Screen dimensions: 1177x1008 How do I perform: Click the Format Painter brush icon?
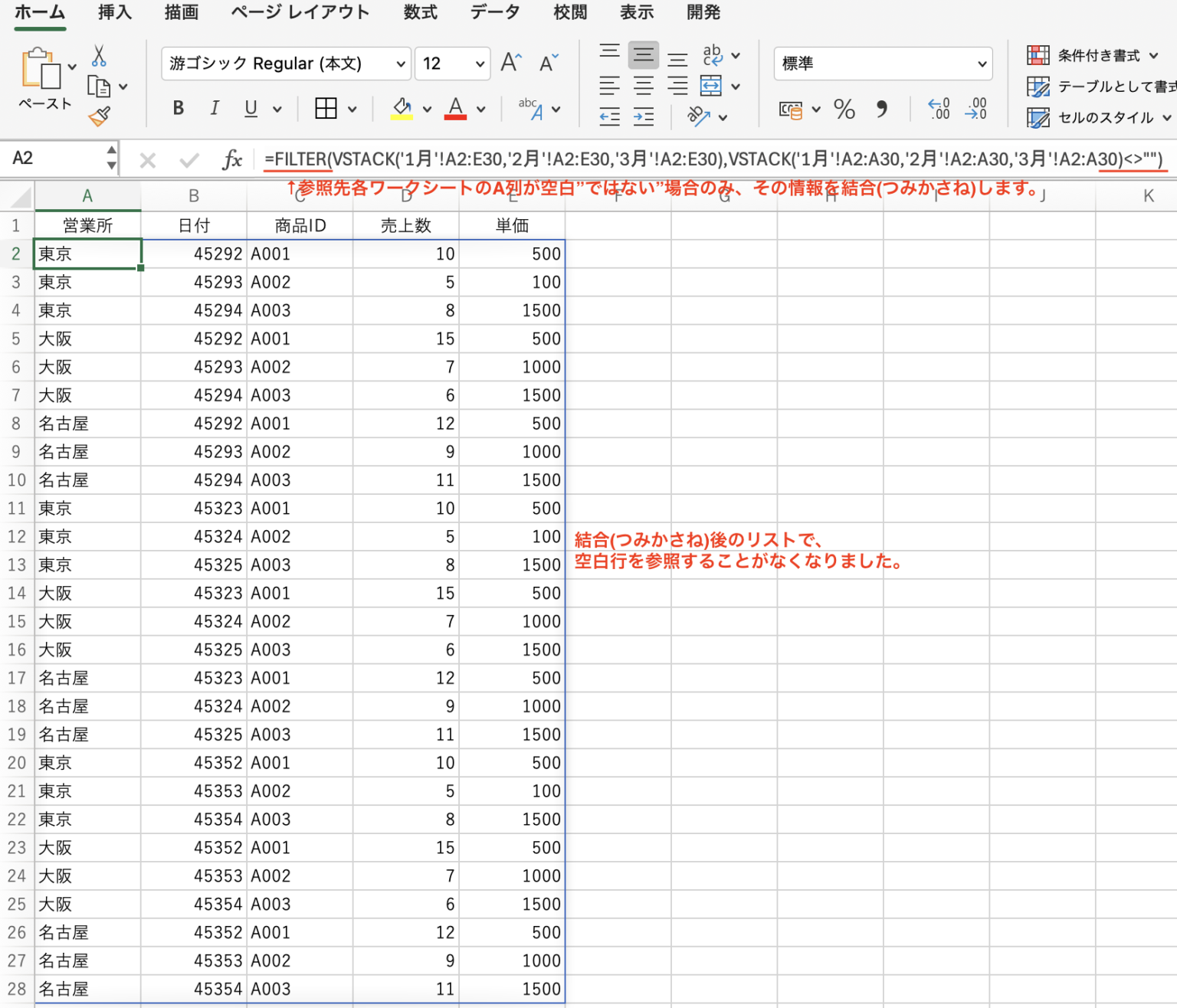pos(99,116)
